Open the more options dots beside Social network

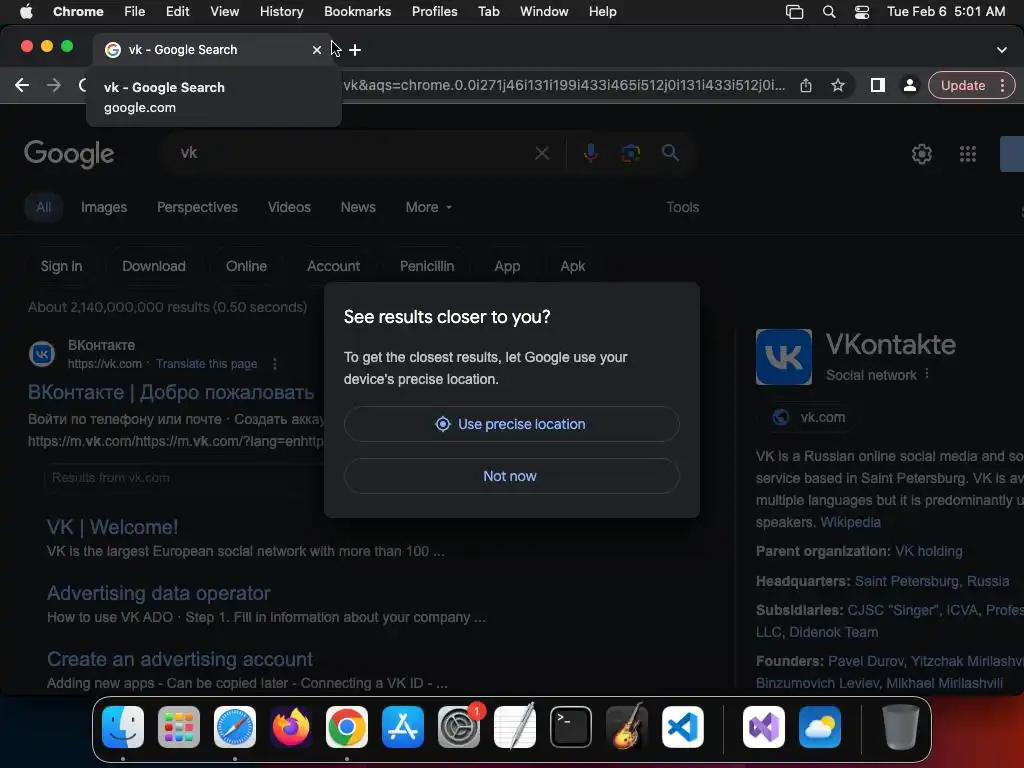point(927,374)
